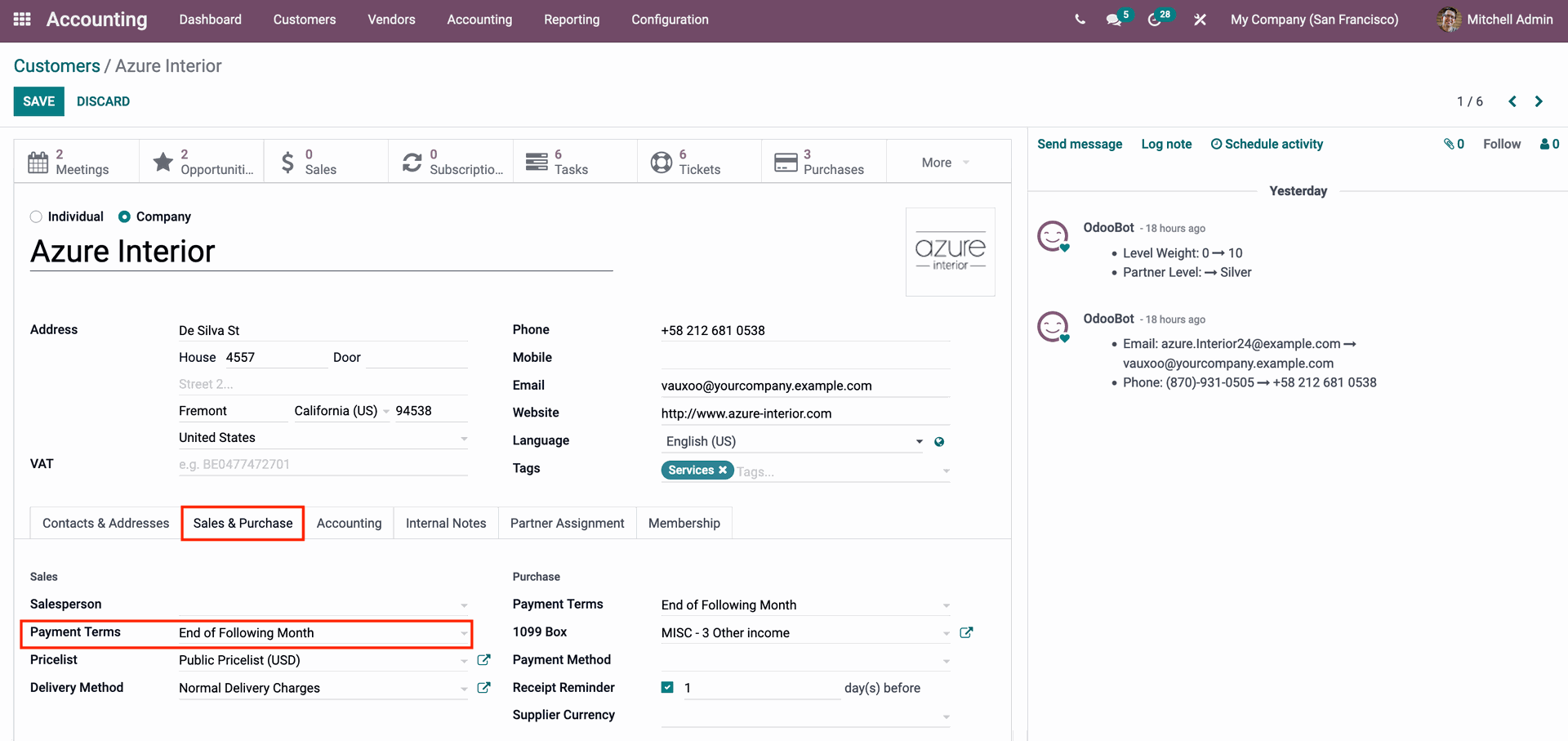Toggle the Receipt Reminder checkbox
Viewport: 1568px width, 741px height.
click(667, 687)
